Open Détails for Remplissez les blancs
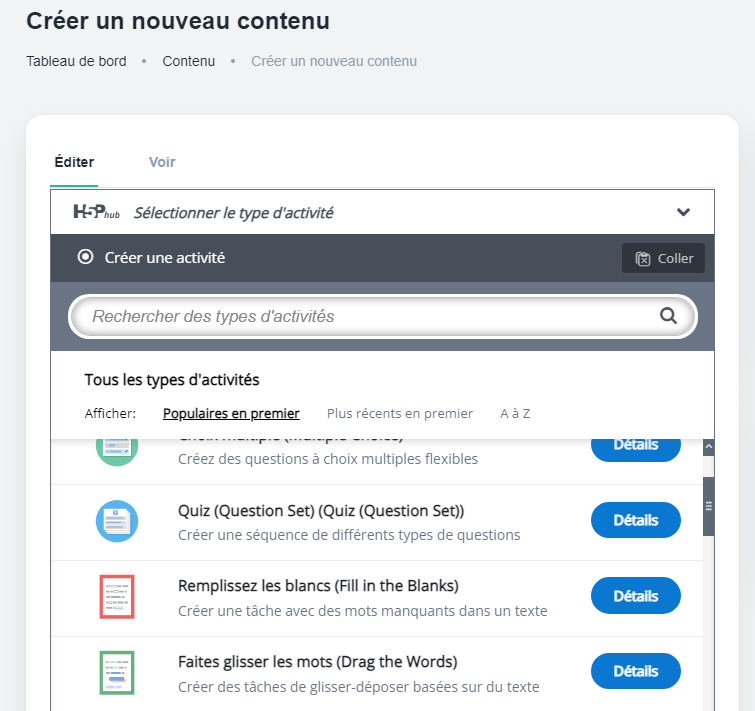Screen dimensions: 755x711 click(x=635, y=596)
